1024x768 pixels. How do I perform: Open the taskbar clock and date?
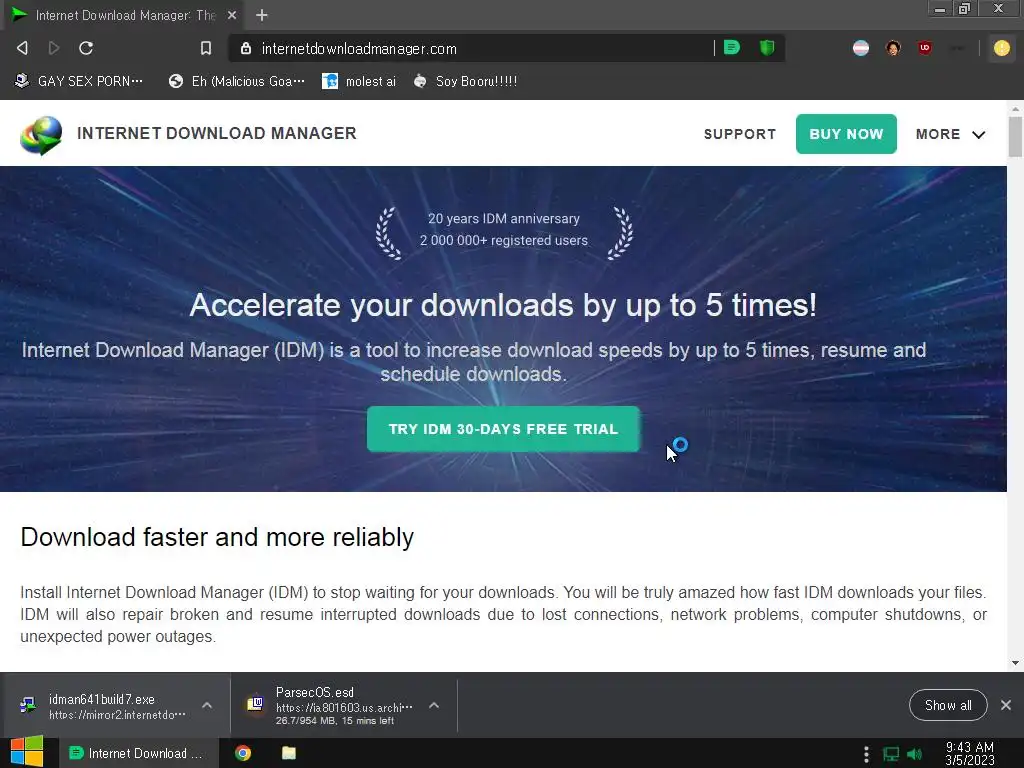[970, 754]
